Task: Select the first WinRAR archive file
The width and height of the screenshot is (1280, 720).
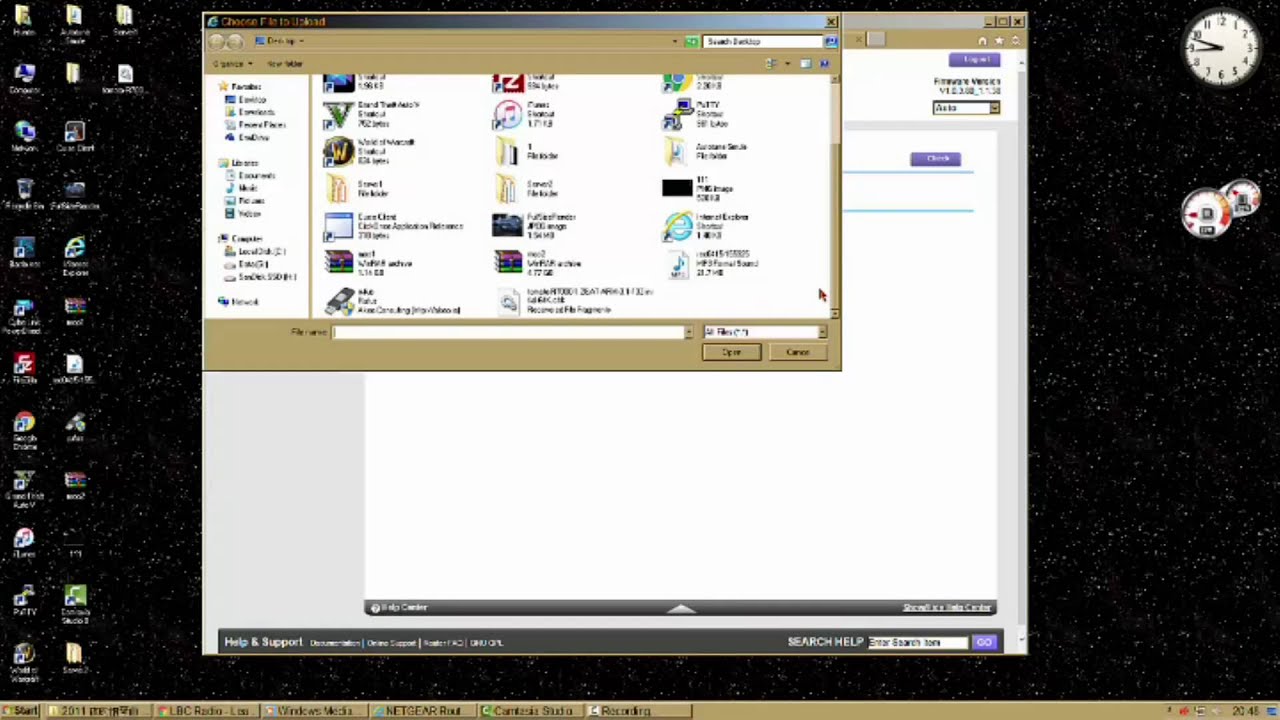Action: coord(368,263)
